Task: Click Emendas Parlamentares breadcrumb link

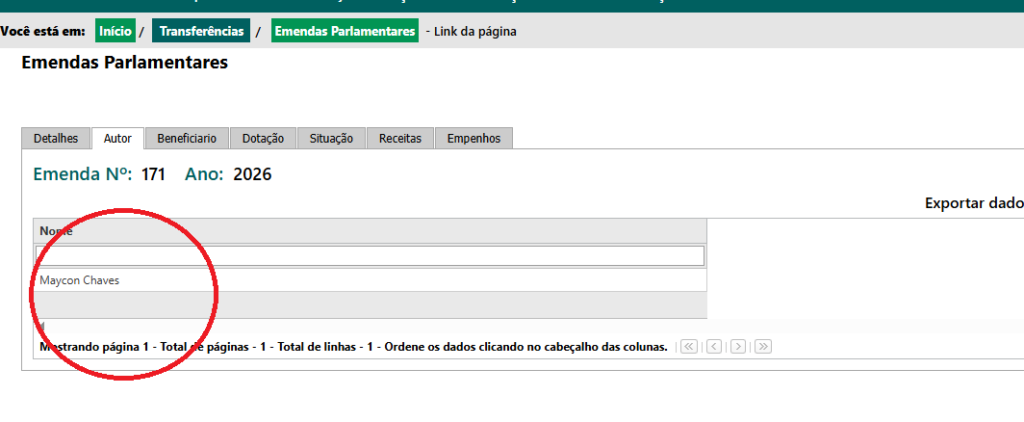Action: coord(344,32)
